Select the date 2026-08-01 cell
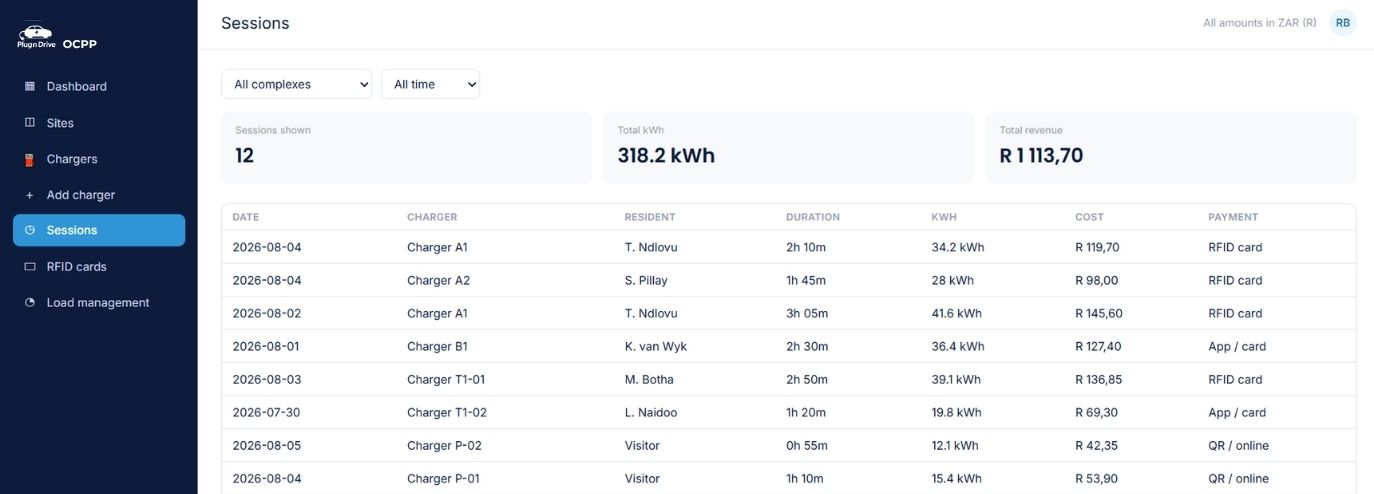The image size is (1374, 494). click(266, 346)
